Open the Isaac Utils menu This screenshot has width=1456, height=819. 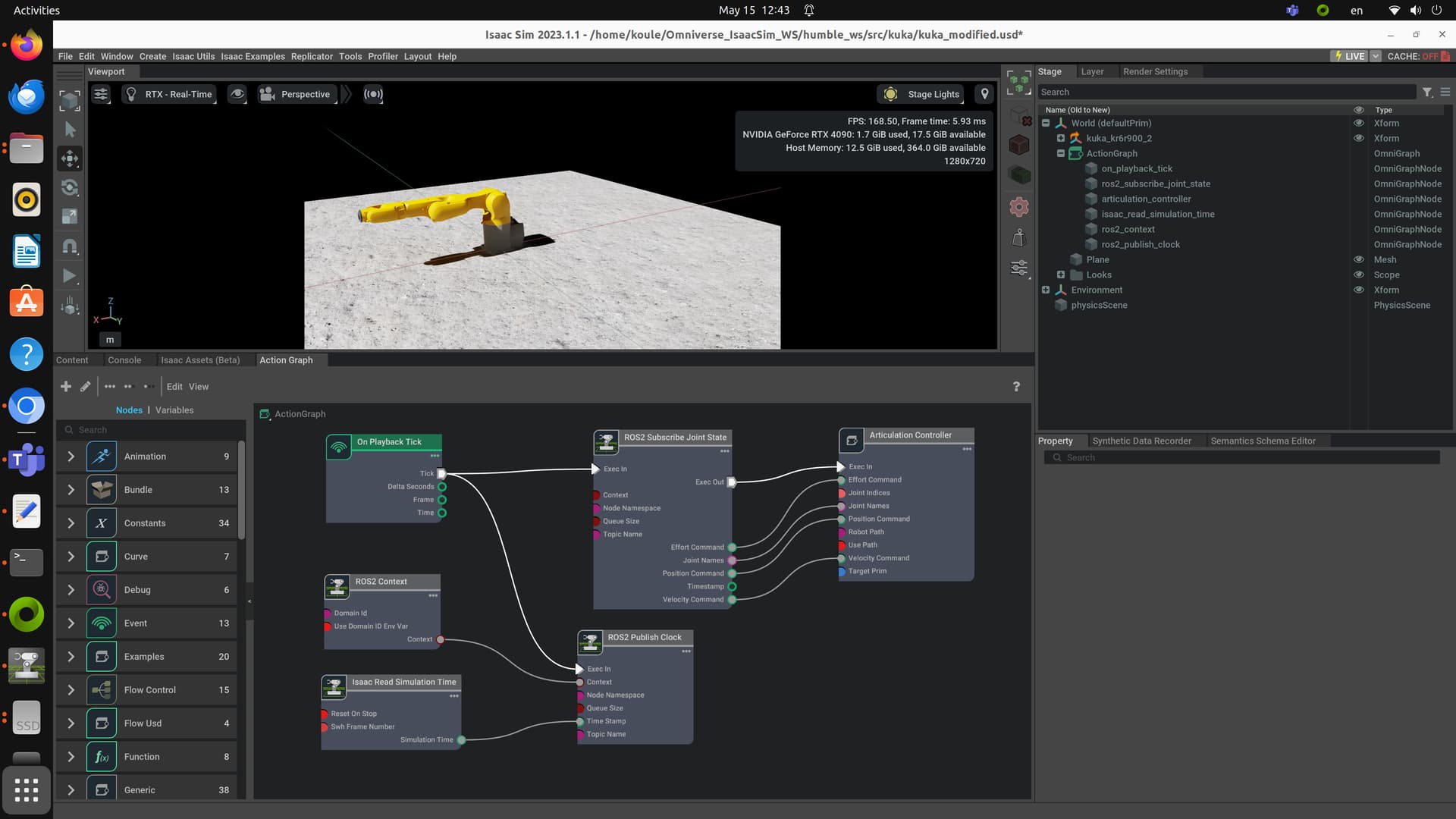pos(193,56)
